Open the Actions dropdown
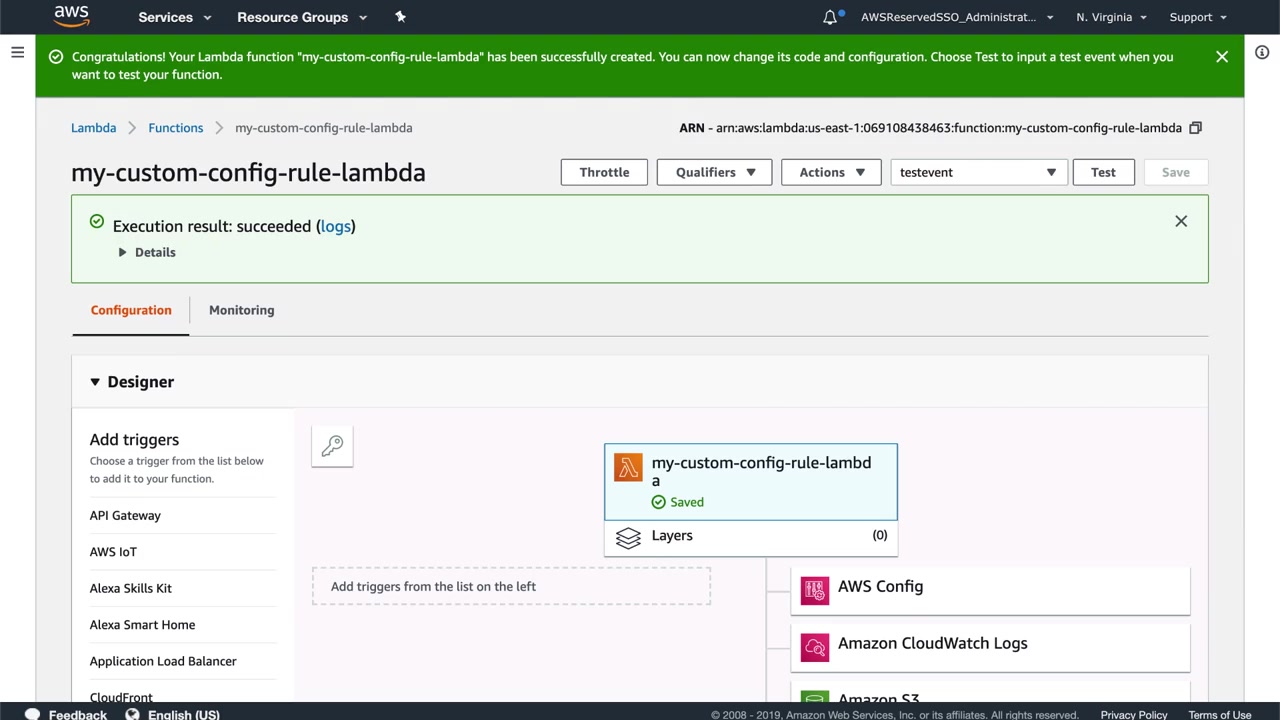 click(831, 172)
